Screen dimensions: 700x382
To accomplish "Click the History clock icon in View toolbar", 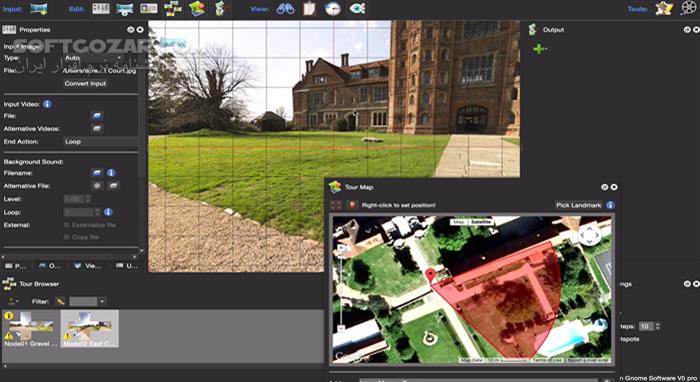I will pyautogui.click(x=333, y=8).
